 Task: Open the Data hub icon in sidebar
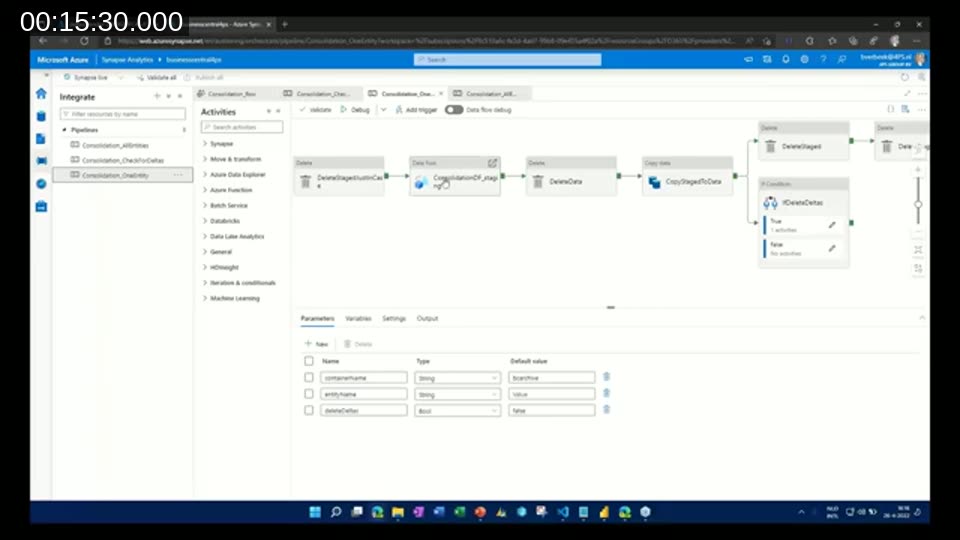[41, 116]
